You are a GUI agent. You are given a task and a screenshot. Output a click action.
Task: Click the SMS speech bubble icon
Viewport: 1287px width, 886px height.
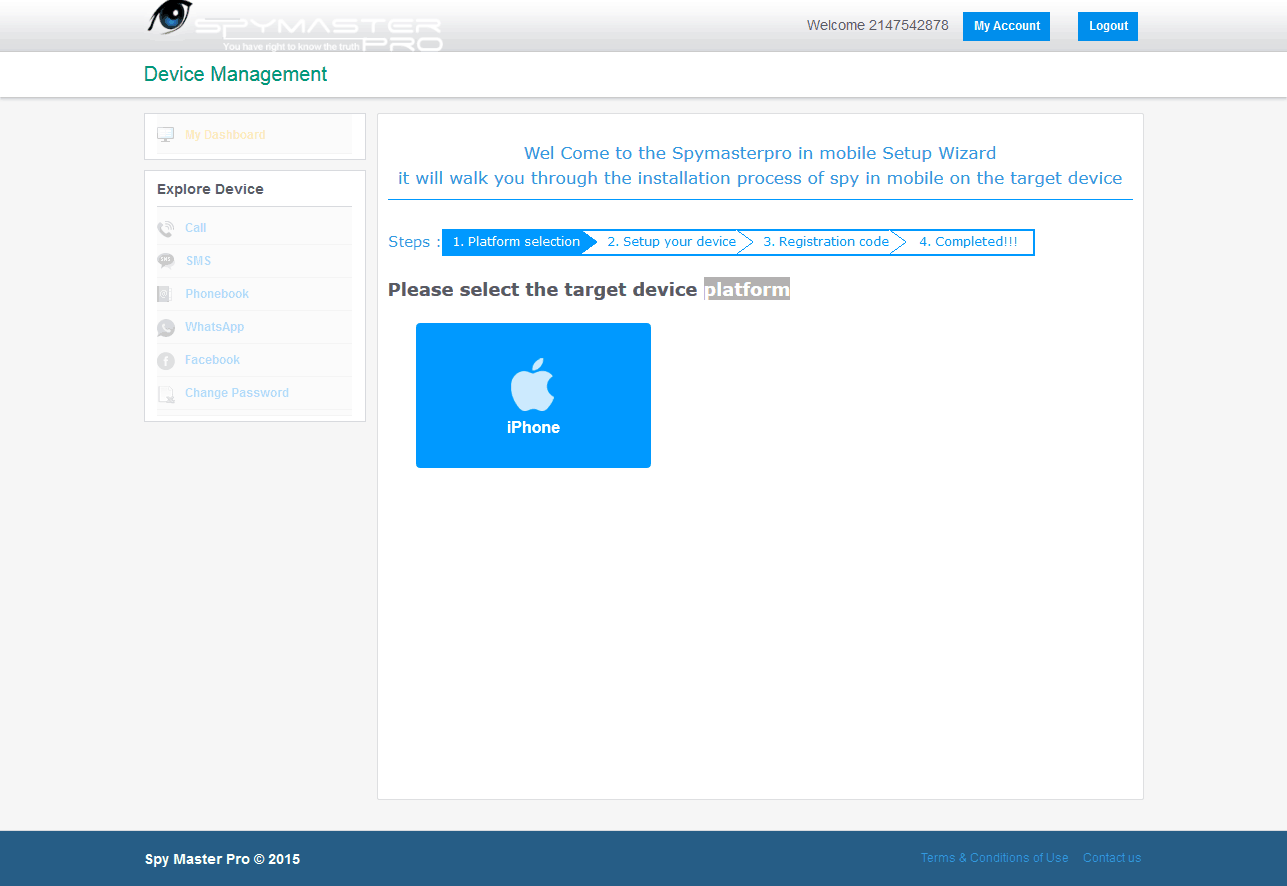pos(166,261)
